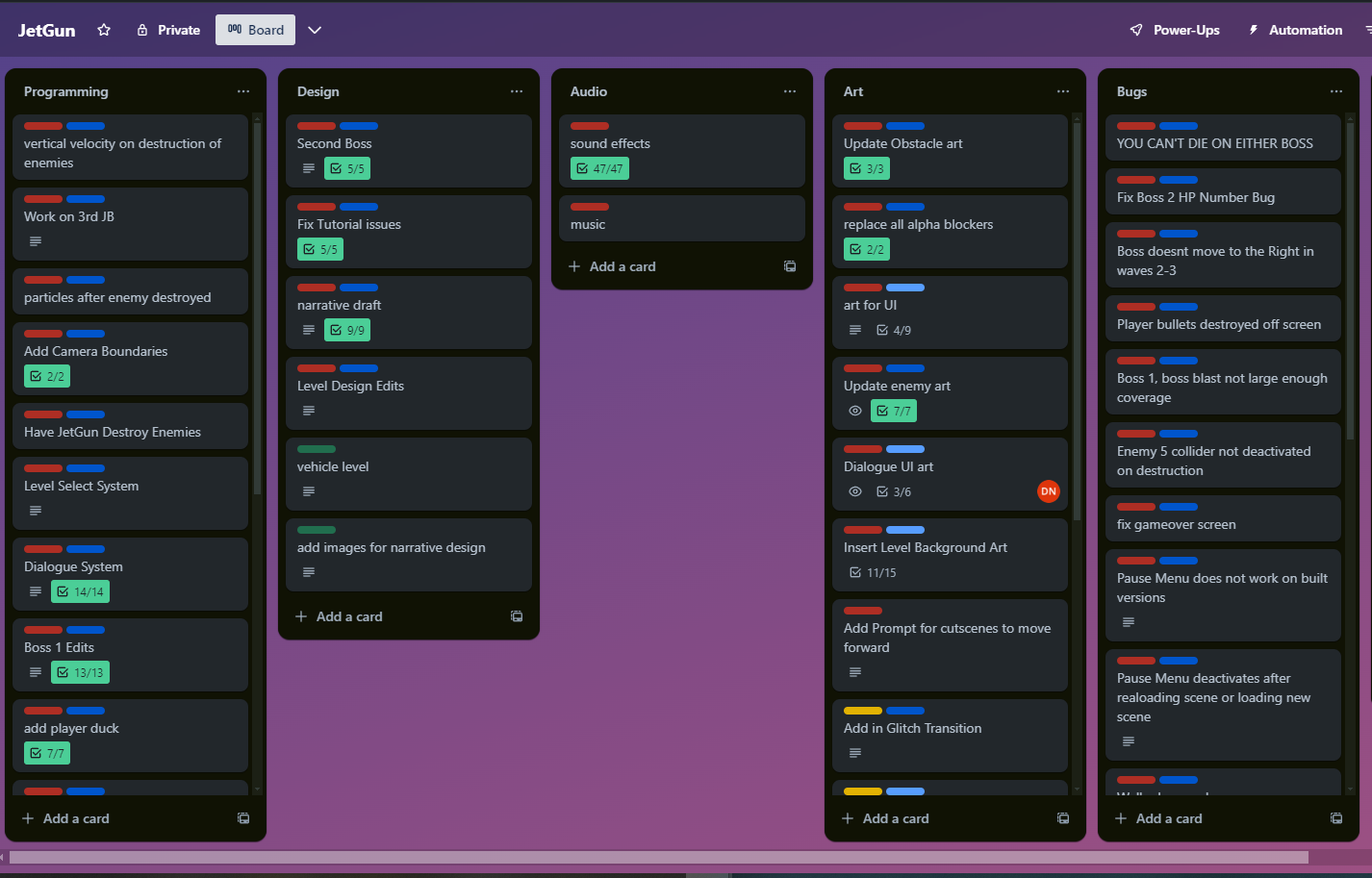Click 2/2 checklist badge on Add Camera Boundaries

pos(47,376)
